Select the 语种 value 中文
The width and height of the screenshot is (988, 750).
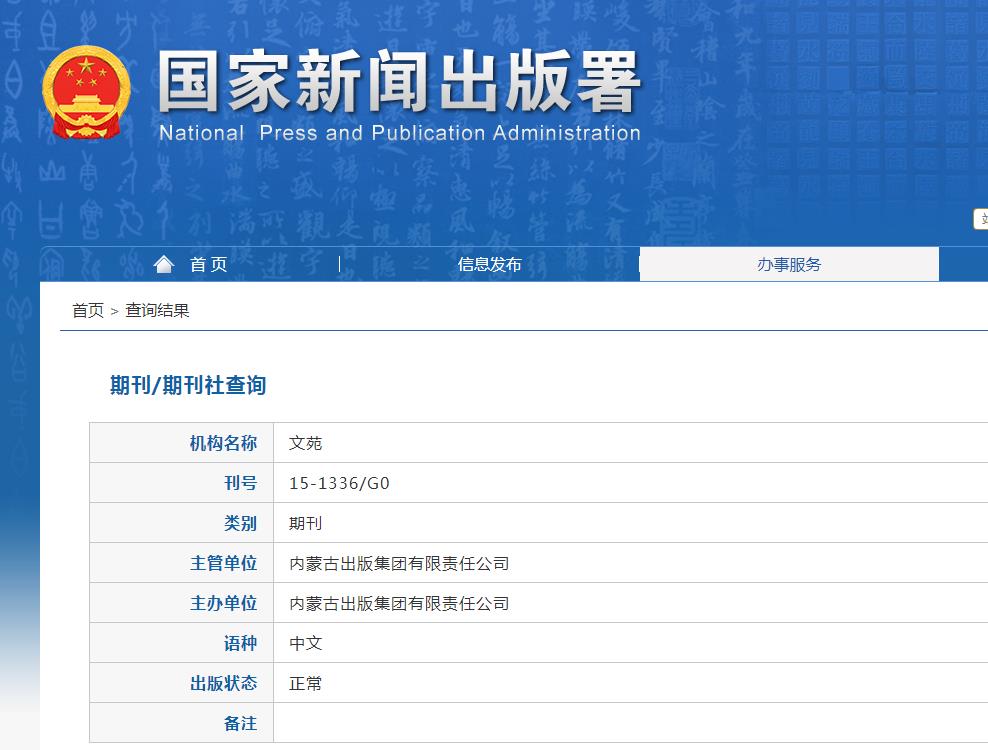click(307, 642)
